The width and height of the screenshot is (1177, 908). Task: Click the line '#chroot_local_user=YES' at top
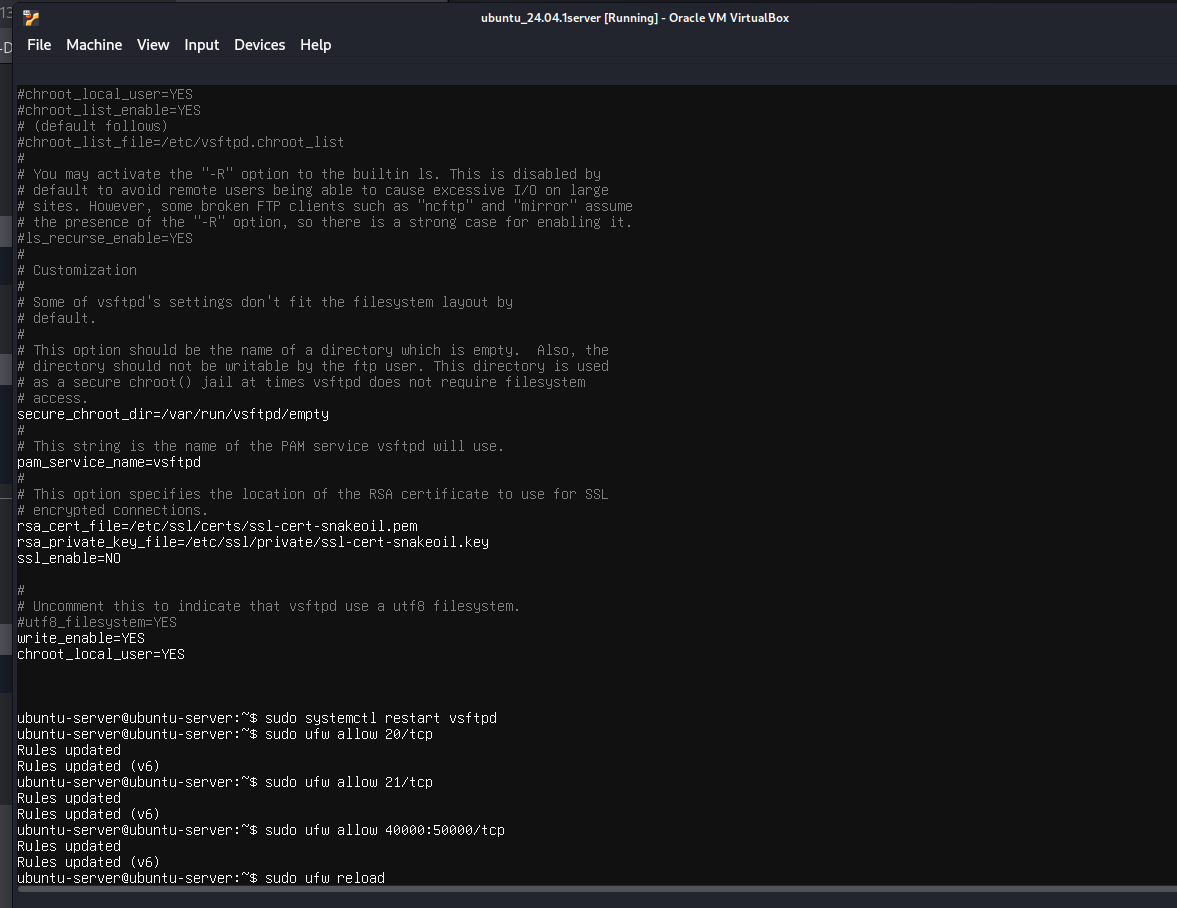pyautogui.click(x=105, y=95)
